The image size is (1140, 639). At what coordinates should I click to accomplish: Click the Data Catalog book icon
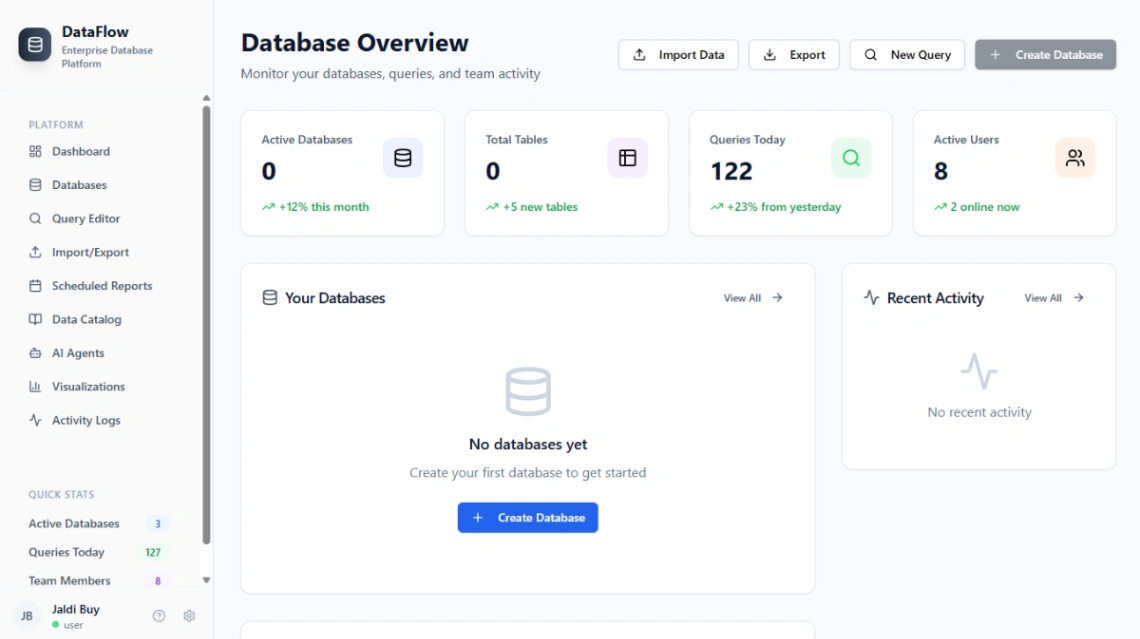tap(35, 319)
